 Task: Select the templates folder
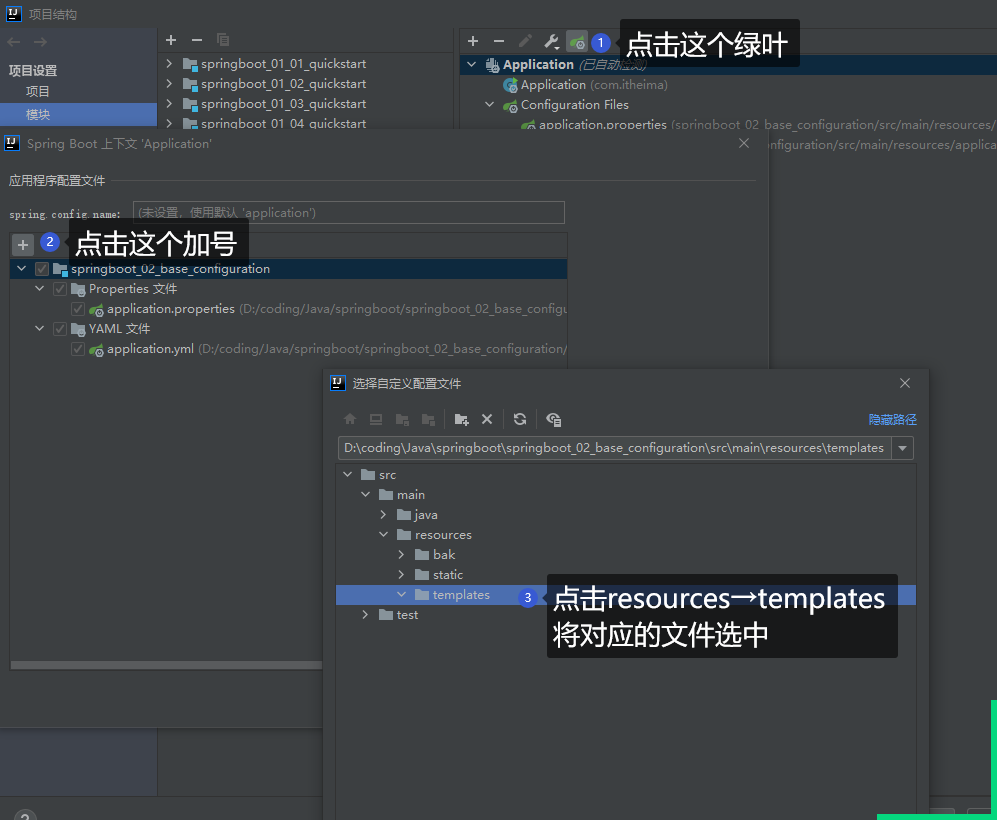pyautogui.click(x=461, y=595)
